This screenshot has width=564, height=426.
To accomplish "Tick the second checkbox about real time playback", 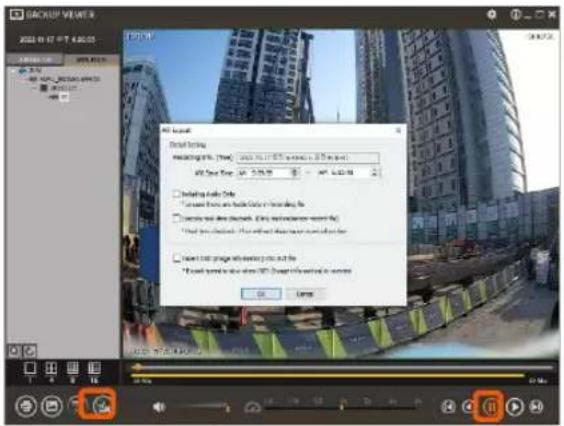I will [x=177, y=218].
